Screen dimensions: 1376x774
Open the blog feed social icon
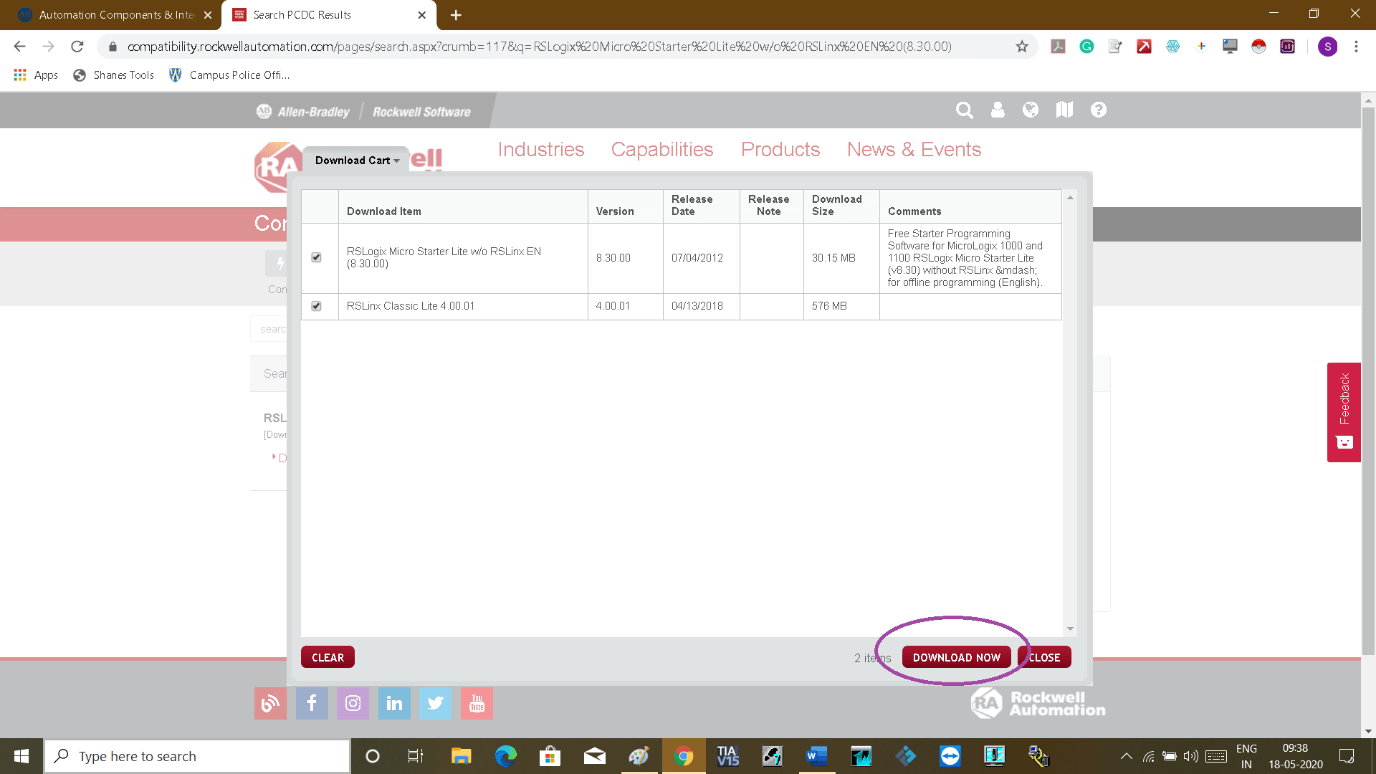[x=270, y=703]
